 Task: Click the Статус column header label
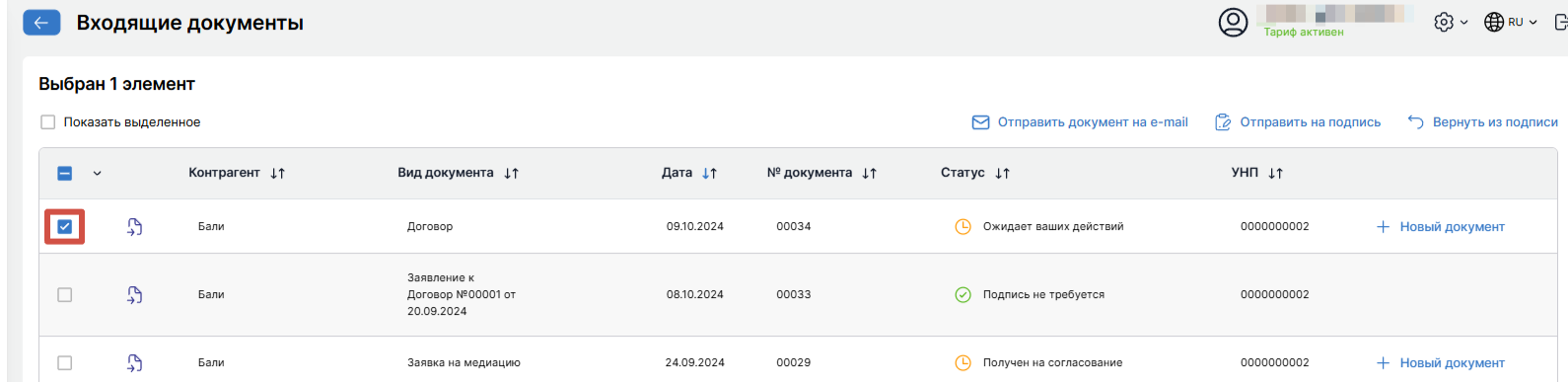click(x=962, y=173)
